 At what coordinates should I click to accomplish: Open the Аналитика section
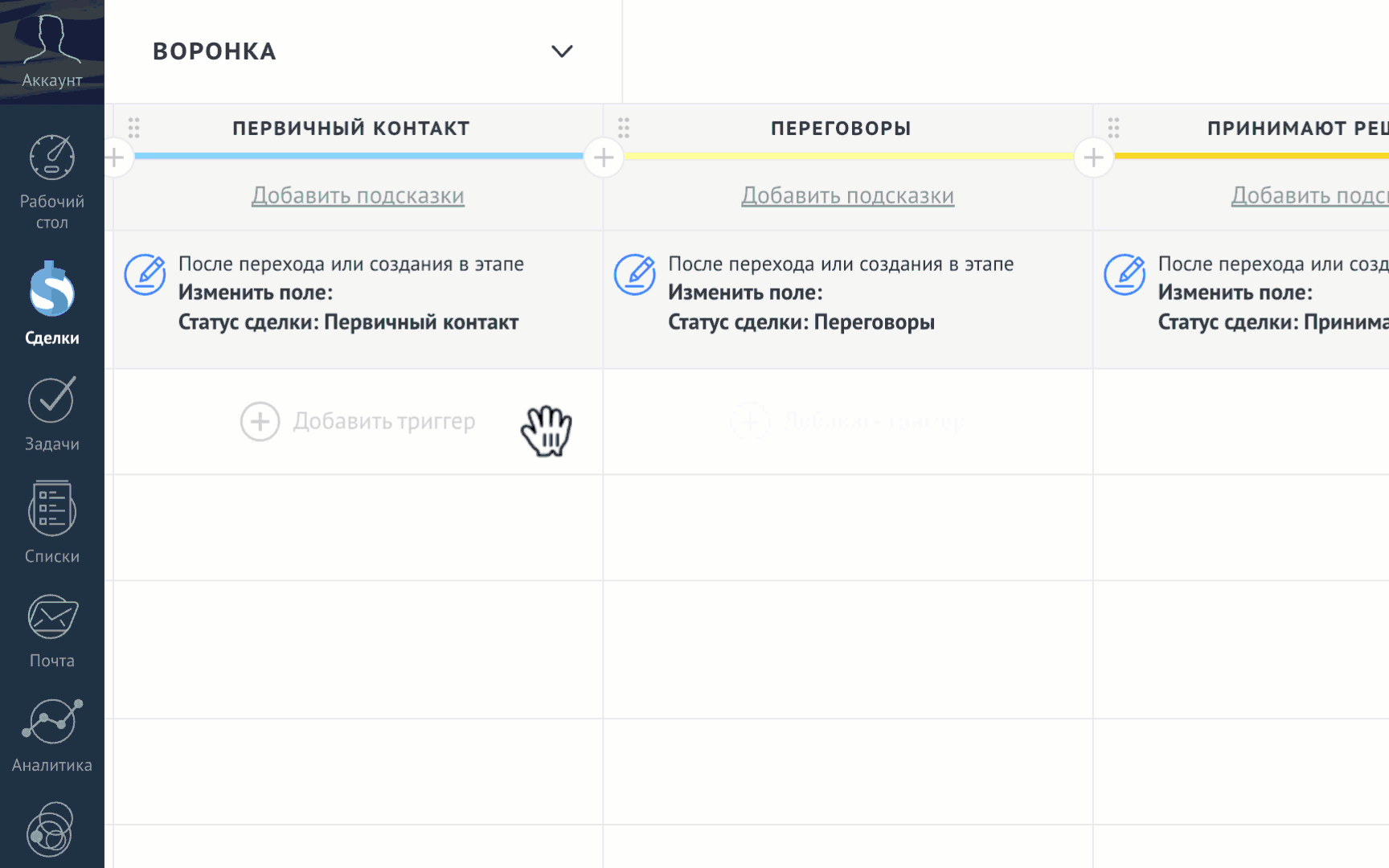pyautogui.click(x=51, y=733)
